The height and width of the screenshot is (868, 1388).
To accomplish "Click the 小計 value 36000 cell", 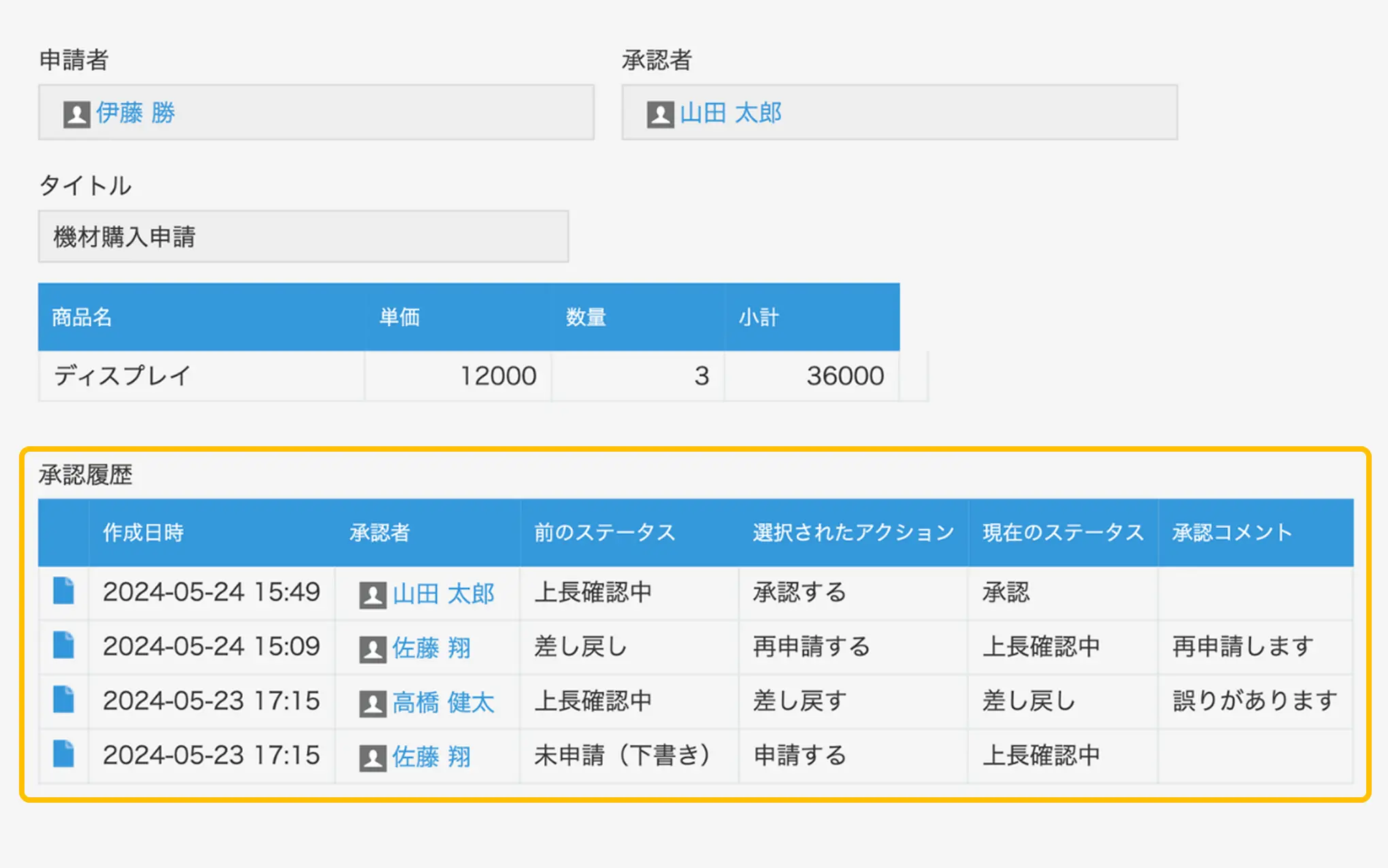I will click(844, 375).
